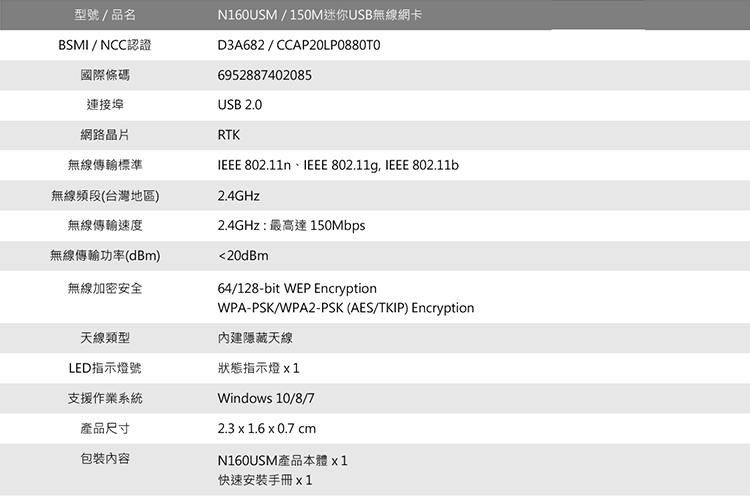Click the USB 2.0 value
Viewport: 750px width, 496px height.
pyautogui.click(x=240, y=105)
